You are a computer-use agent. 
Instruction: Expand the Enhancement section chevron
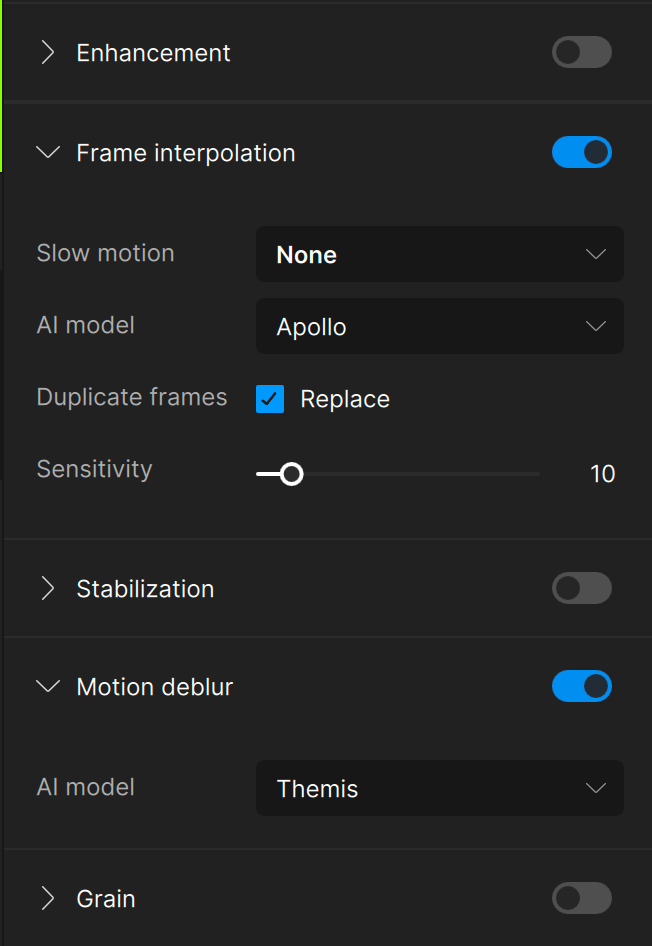47,53
